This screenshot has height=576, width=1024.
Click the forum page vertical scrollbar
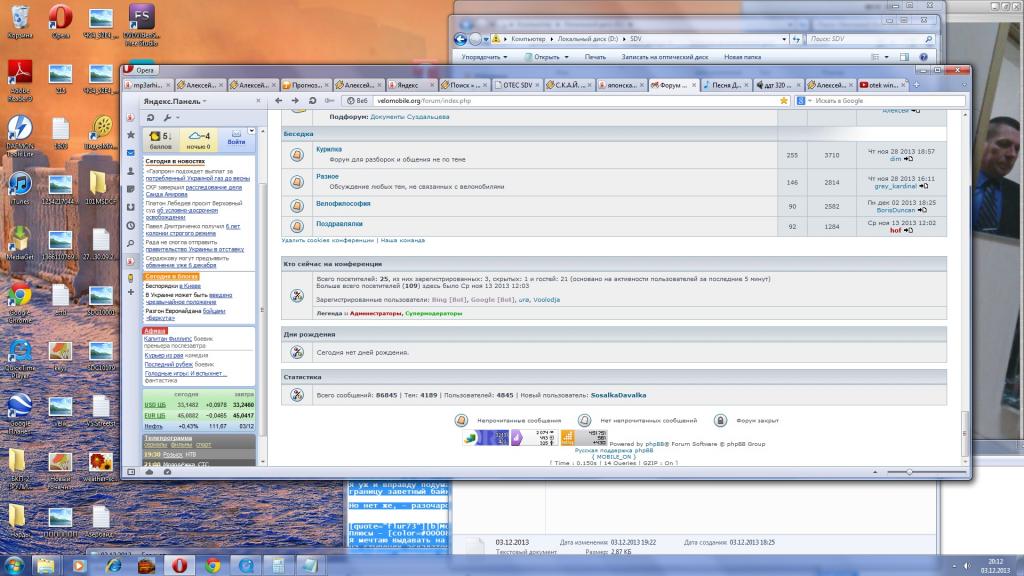point(965,287)
